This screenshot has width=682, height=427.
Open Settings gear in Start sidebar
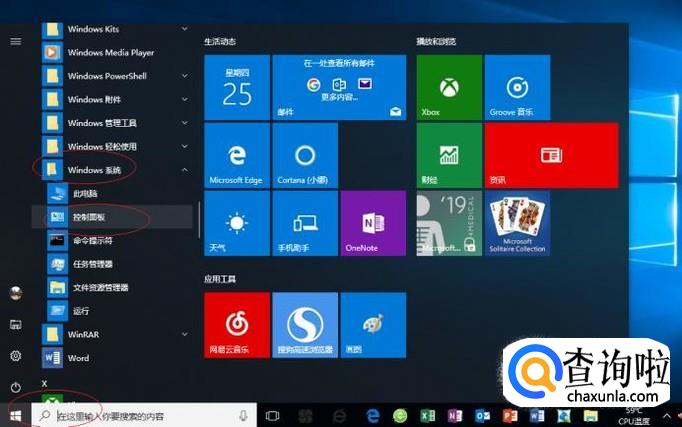(15, 356)
